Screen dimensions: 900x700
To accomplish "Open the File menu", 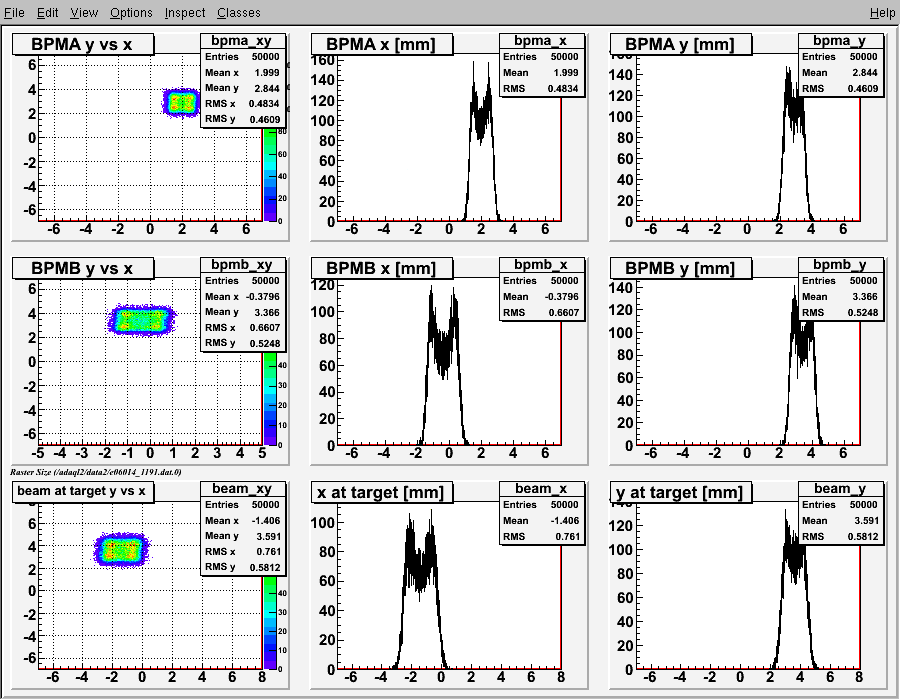I will [x=14, y=13].
